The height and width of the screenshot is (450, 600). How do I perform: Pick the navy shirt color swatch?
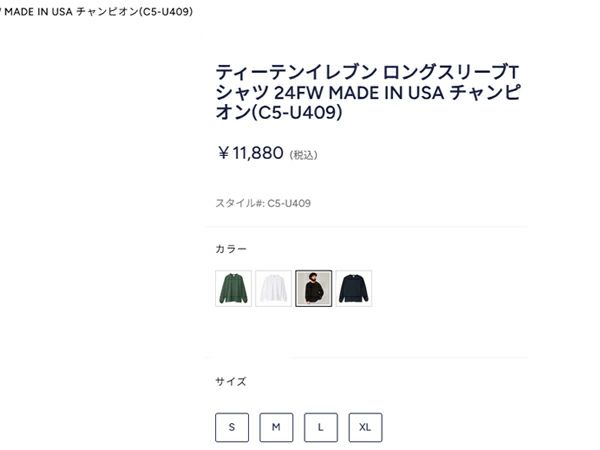pyautogui.click(x=353, y=288)
